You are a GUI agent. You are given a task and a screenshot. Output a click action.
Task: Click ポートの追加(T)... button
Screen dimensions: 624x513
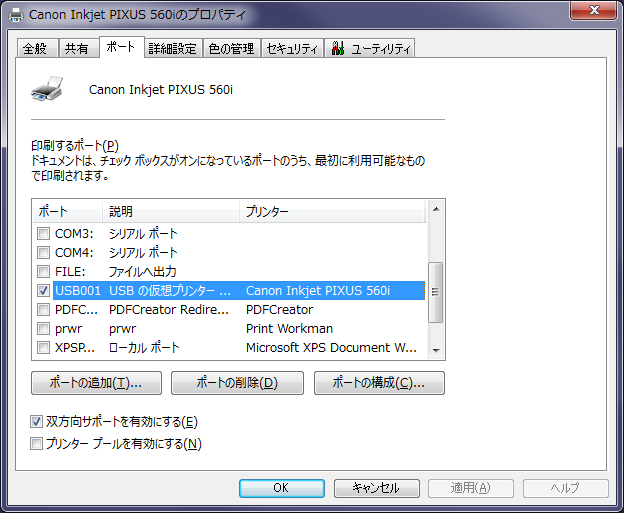(x=96, y=383)
